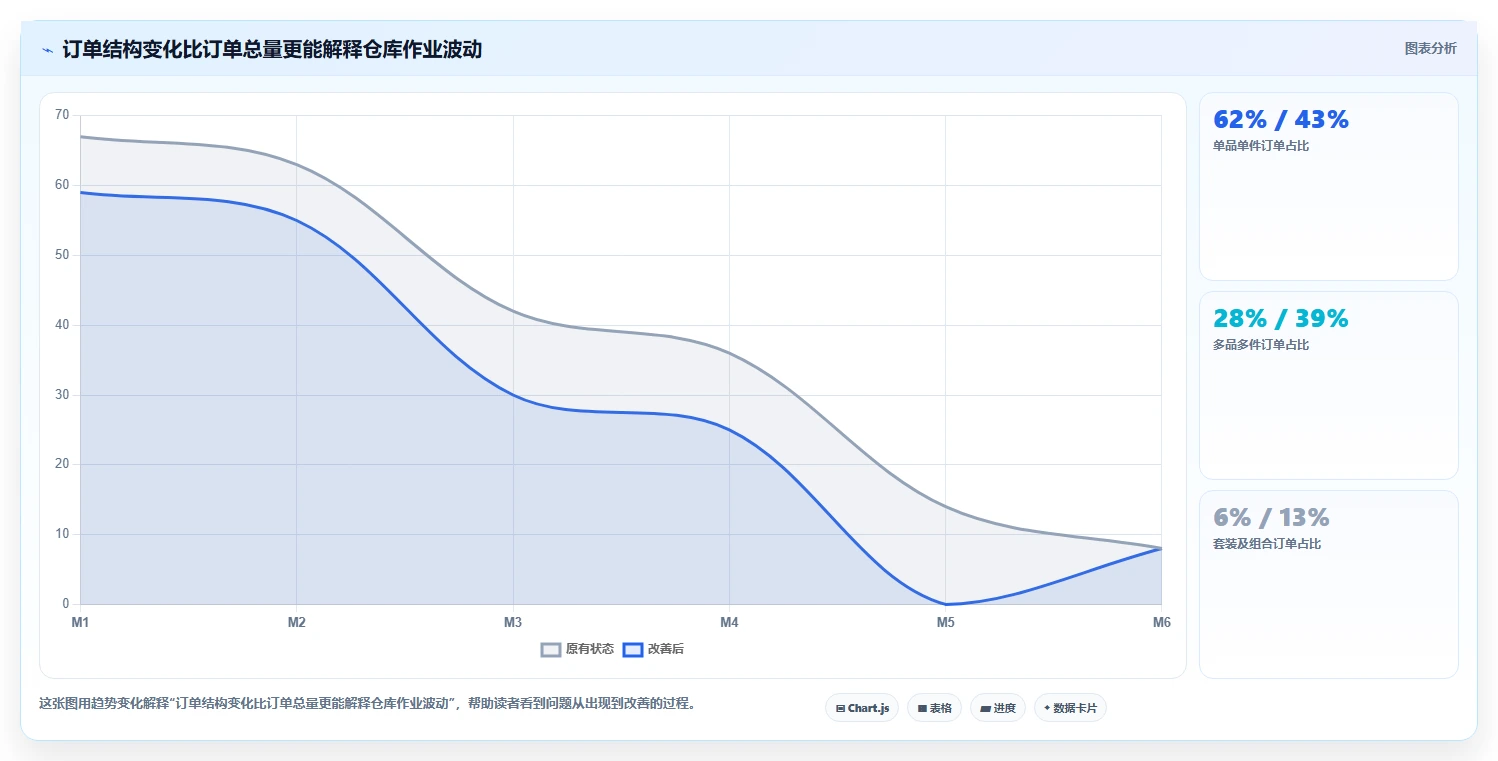Click the 20 y-axis tick label
Image resolution: width=1498 pixels, height=761 pixels.
[x=62, y=464]
